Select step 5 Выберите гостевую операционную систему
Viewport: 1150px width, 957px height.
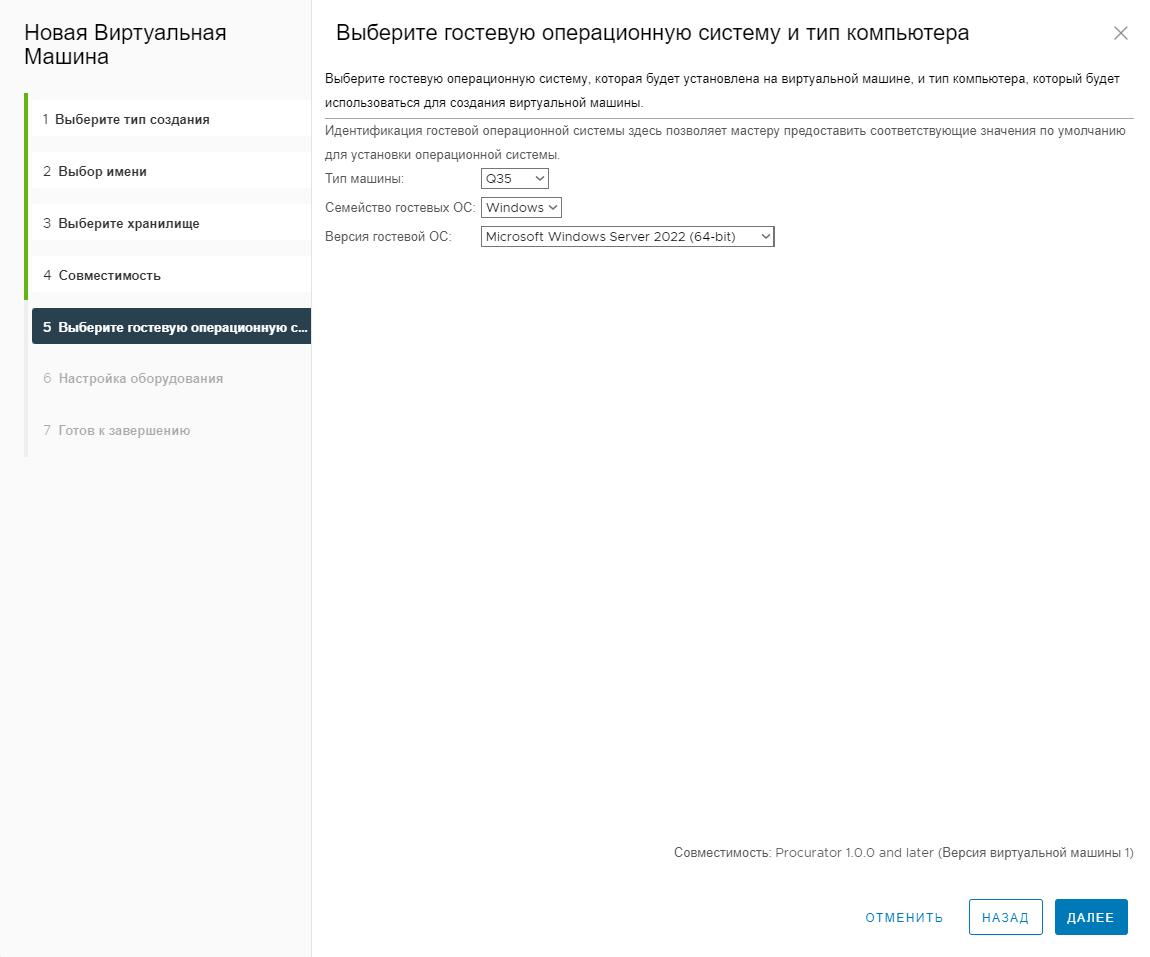[171, 326]
